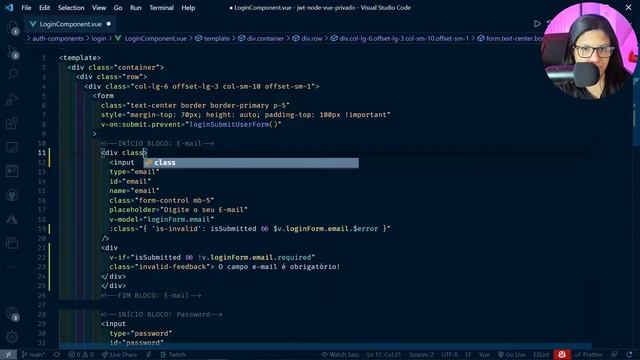640x360 pixels.
Task: Open errors and warnings count in status bar
Action: [x=81, y=355]
